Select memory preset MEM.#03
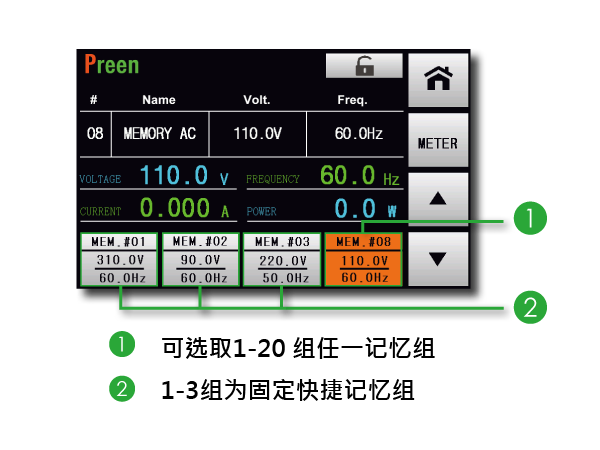The image size is (600, 450). pyautogui.click(x=281, y=259)
